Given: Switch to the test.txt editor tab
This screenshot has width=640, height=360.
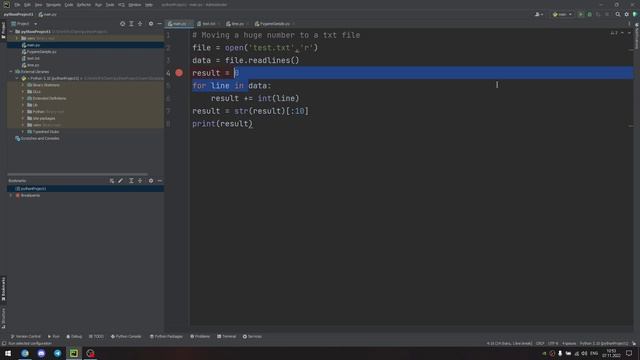Looking at the screenshot, I should pyautogui.click(x=209, y=24).
